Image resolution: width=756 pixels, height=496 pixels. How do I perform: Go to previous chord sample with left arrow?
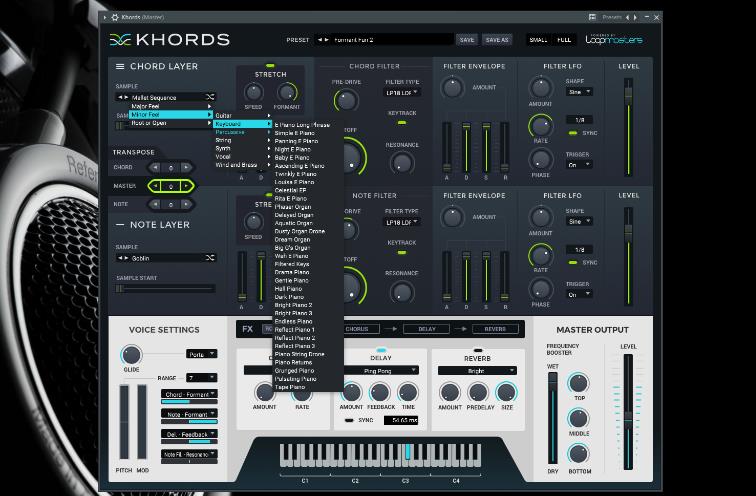click(120, 97)
